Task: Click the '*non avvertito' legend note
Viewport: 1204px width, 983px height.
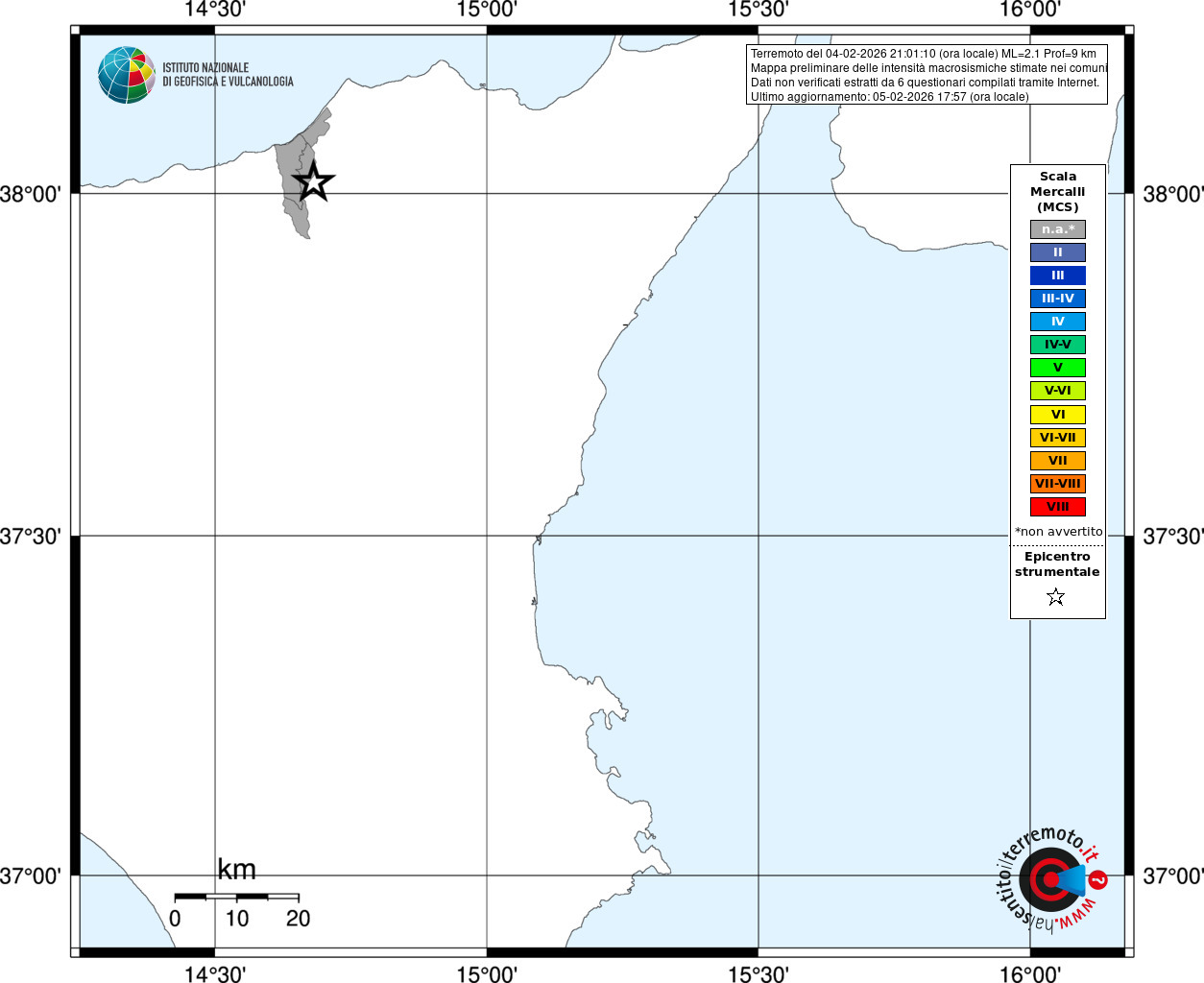Action: coord(1058,532)
